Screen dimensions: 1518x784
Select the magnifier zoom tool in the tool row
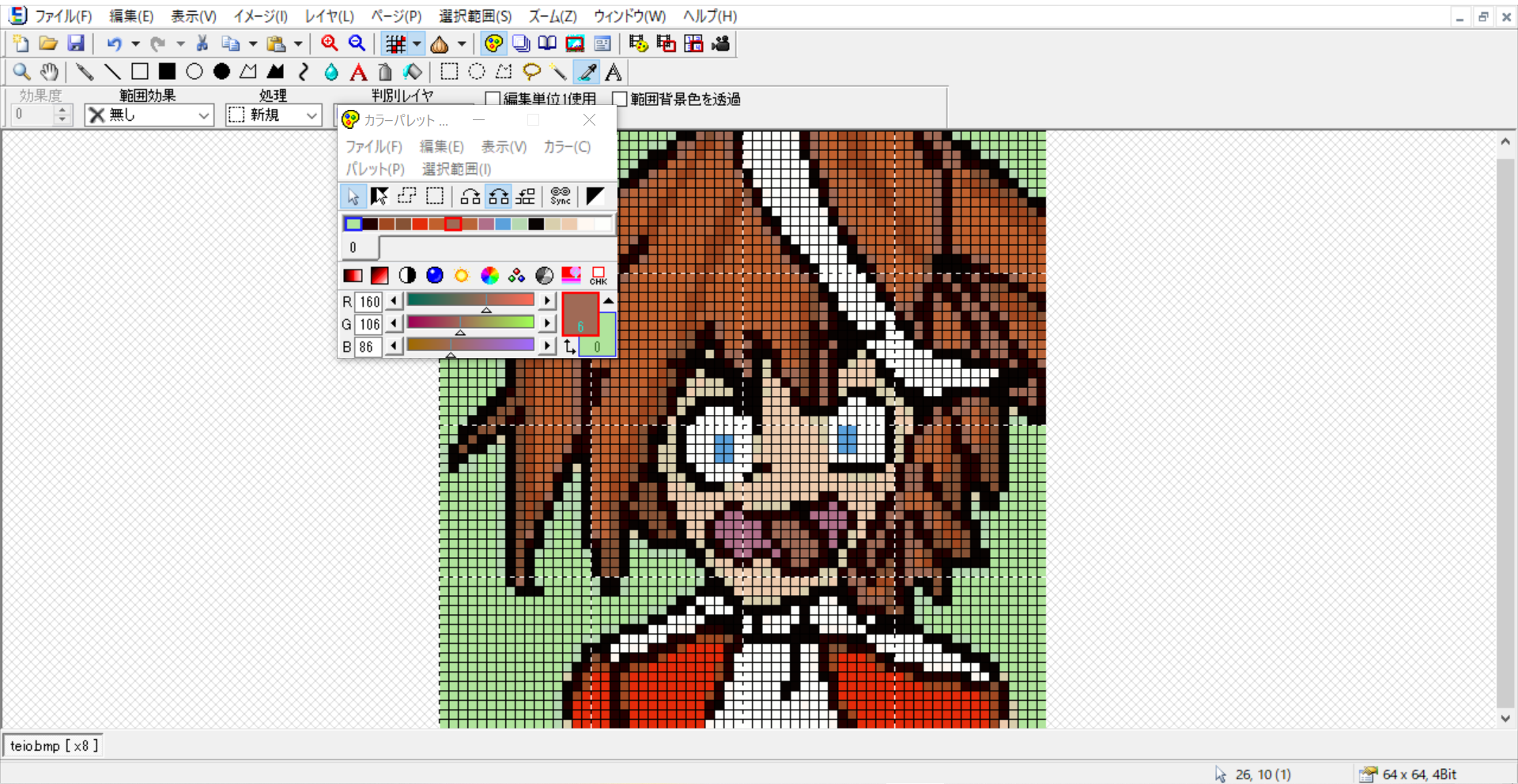(x=21, y=72)
